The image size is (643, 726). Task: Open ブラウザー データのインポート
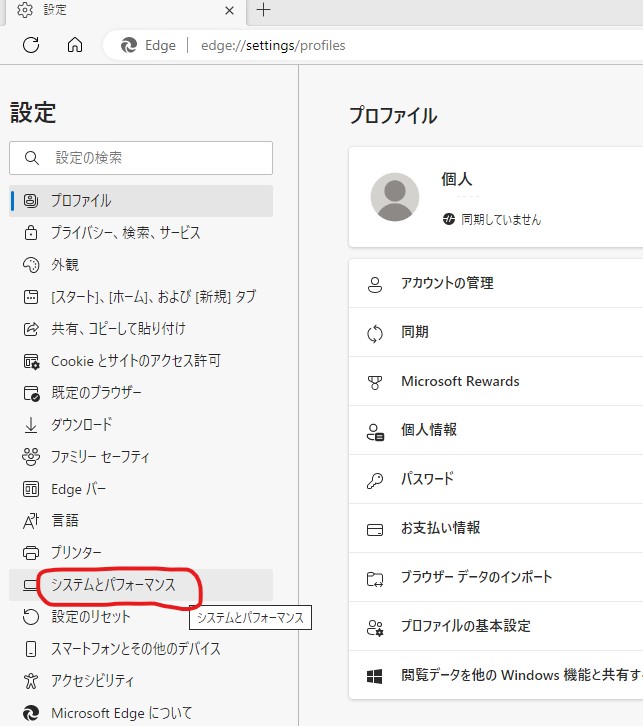[x=496, y=577]
